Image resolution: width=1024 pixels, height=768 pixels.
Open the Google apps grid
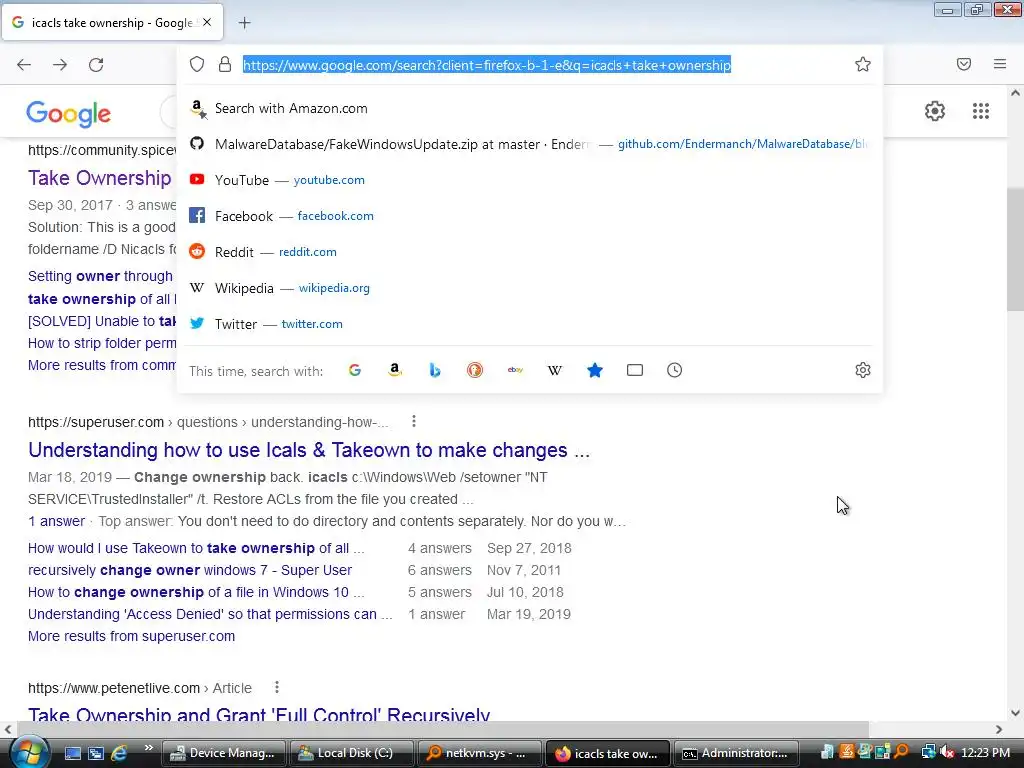[x=981, y=111]
